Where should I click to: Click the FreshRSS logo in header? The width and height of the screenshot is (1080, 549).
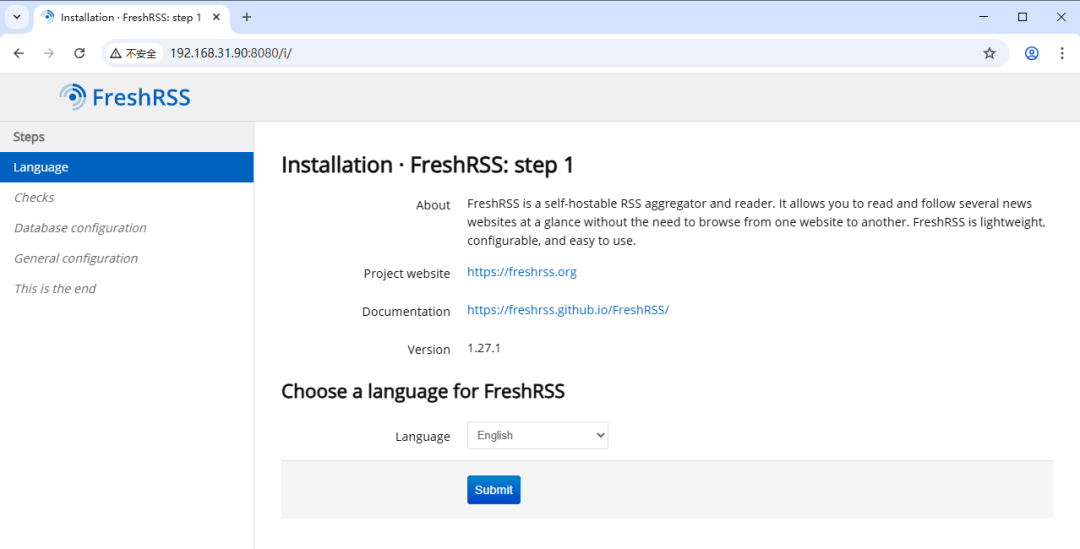click(x=125, y=97)
